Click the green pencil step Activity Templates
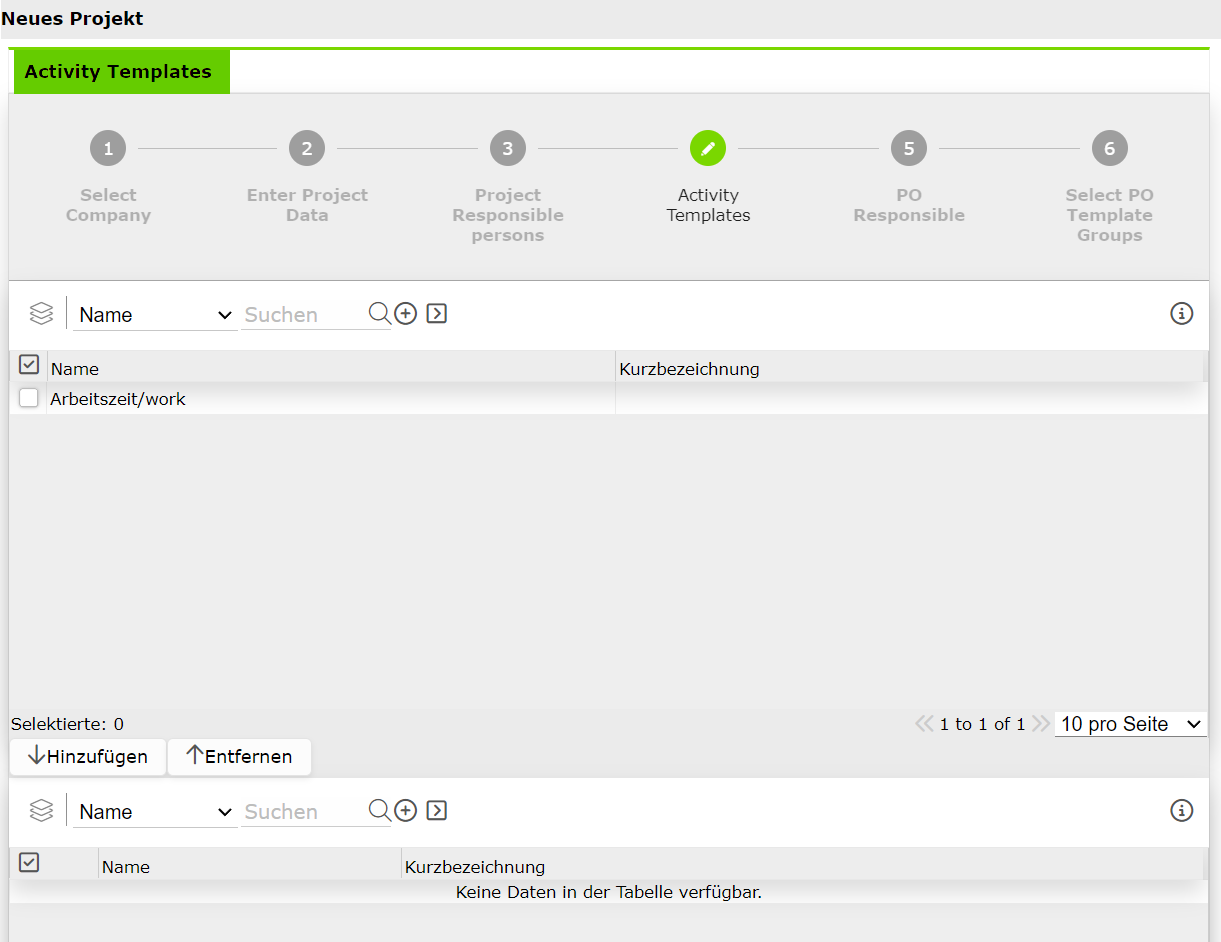 [x=708, y=149]
